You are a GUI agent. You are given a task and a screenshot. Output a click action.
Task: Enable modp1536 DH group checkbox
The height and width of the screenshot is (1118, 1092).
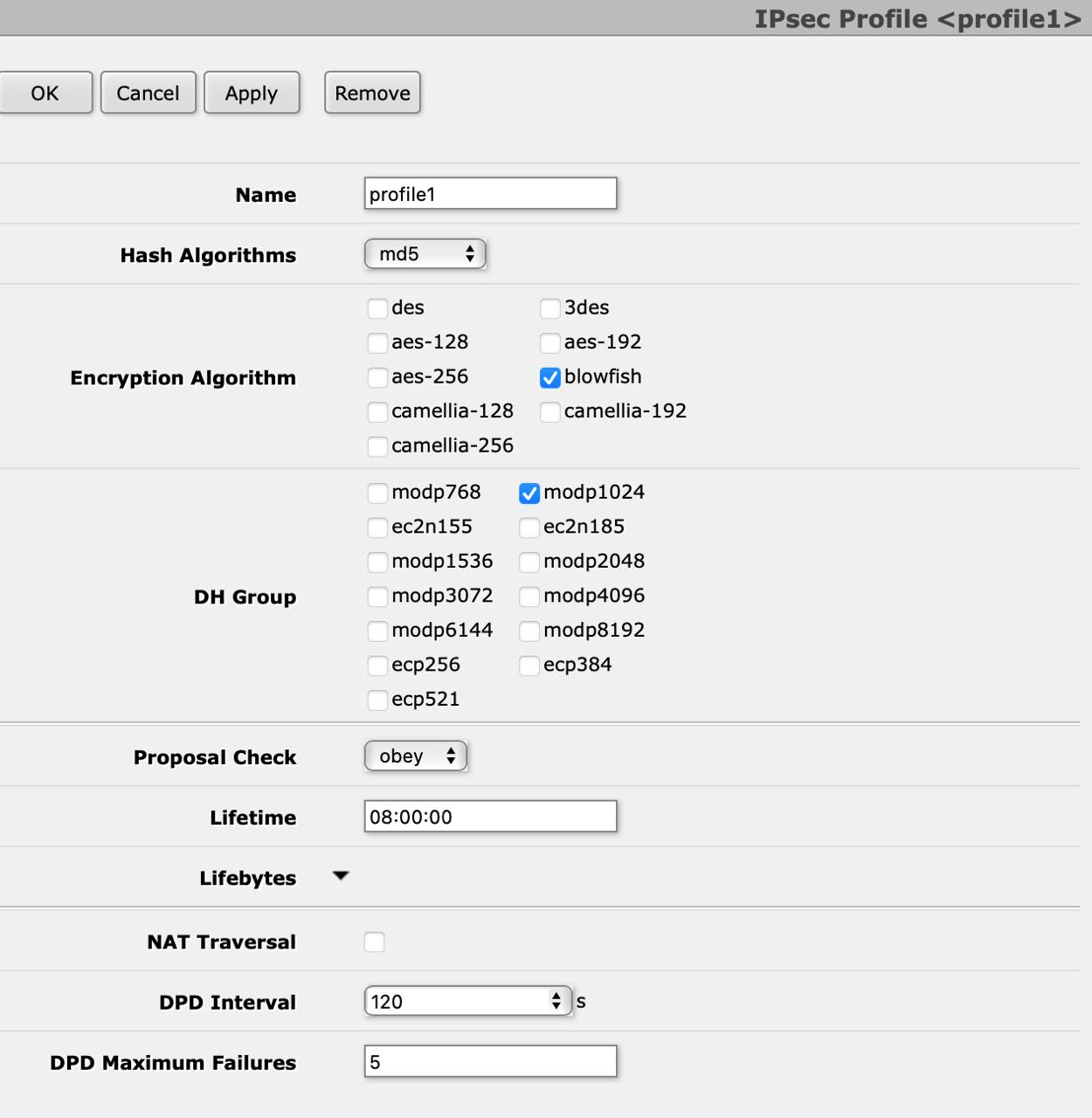(377, 562)
